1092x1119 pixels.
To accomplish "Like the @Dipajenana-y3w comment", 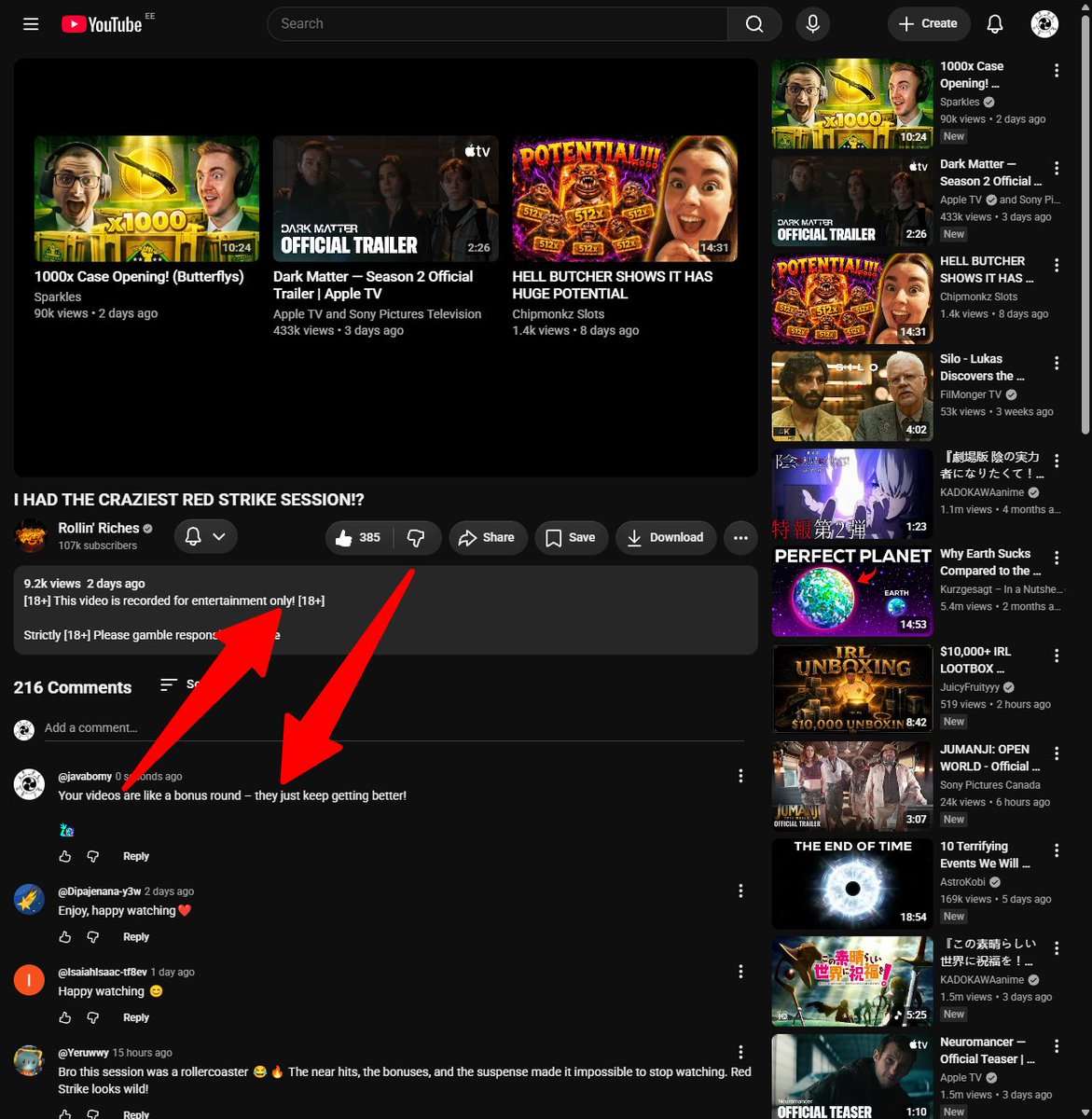I will click(x=65, y=937).
